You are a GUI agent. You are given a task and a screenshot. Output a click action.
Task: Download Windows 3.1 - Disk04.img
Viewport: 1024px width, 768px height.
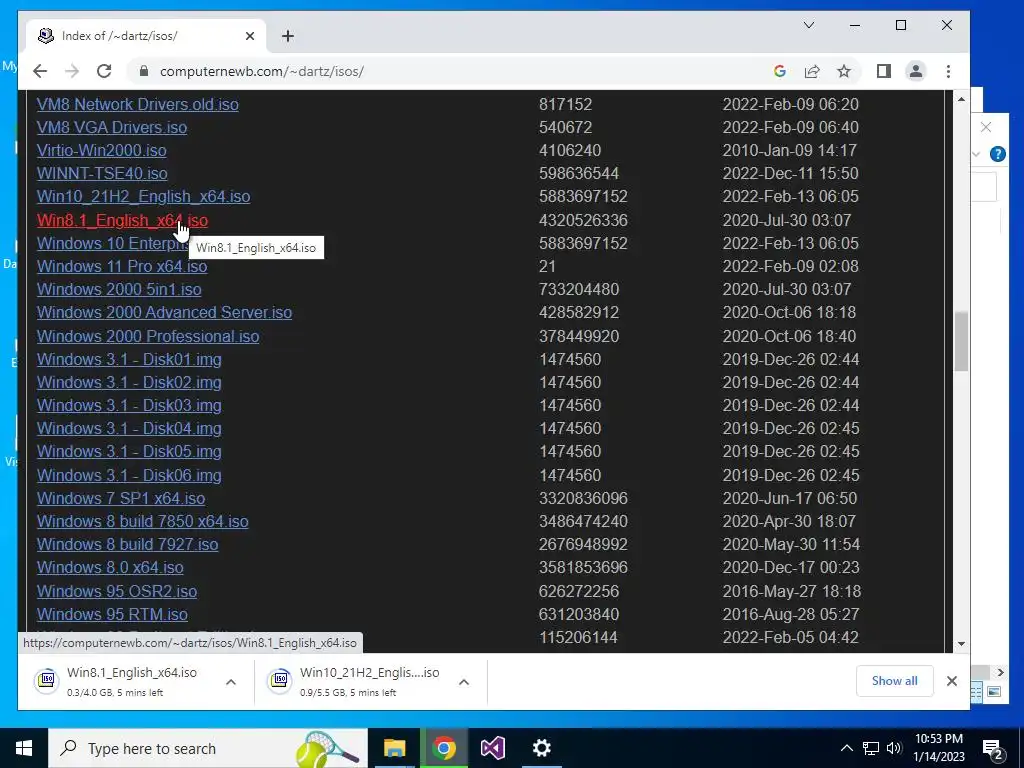[x=129, y=428]
